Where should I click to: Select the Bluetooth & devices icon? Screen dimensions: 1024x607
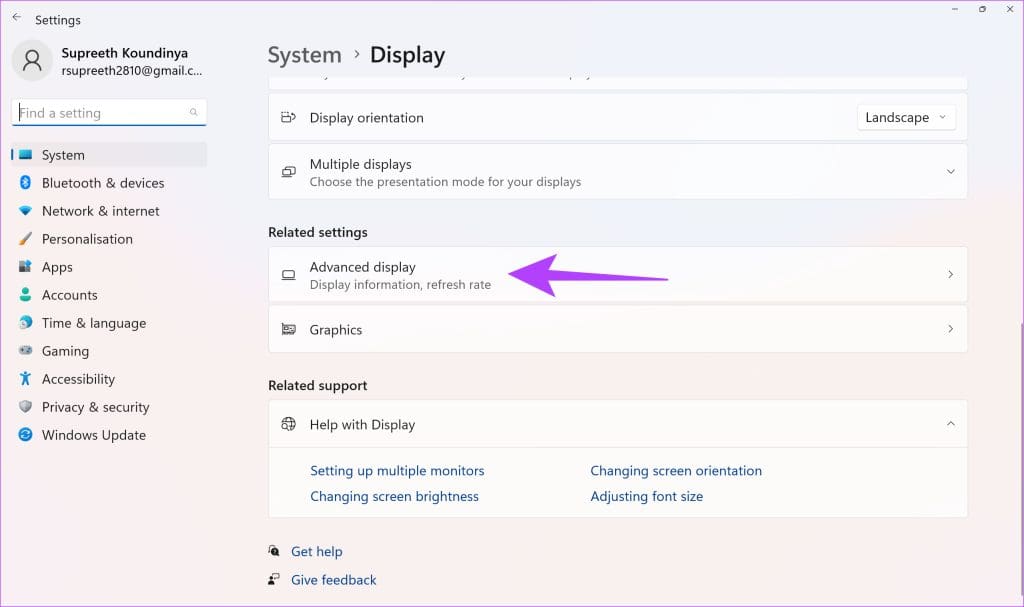(x=24, y=183)
